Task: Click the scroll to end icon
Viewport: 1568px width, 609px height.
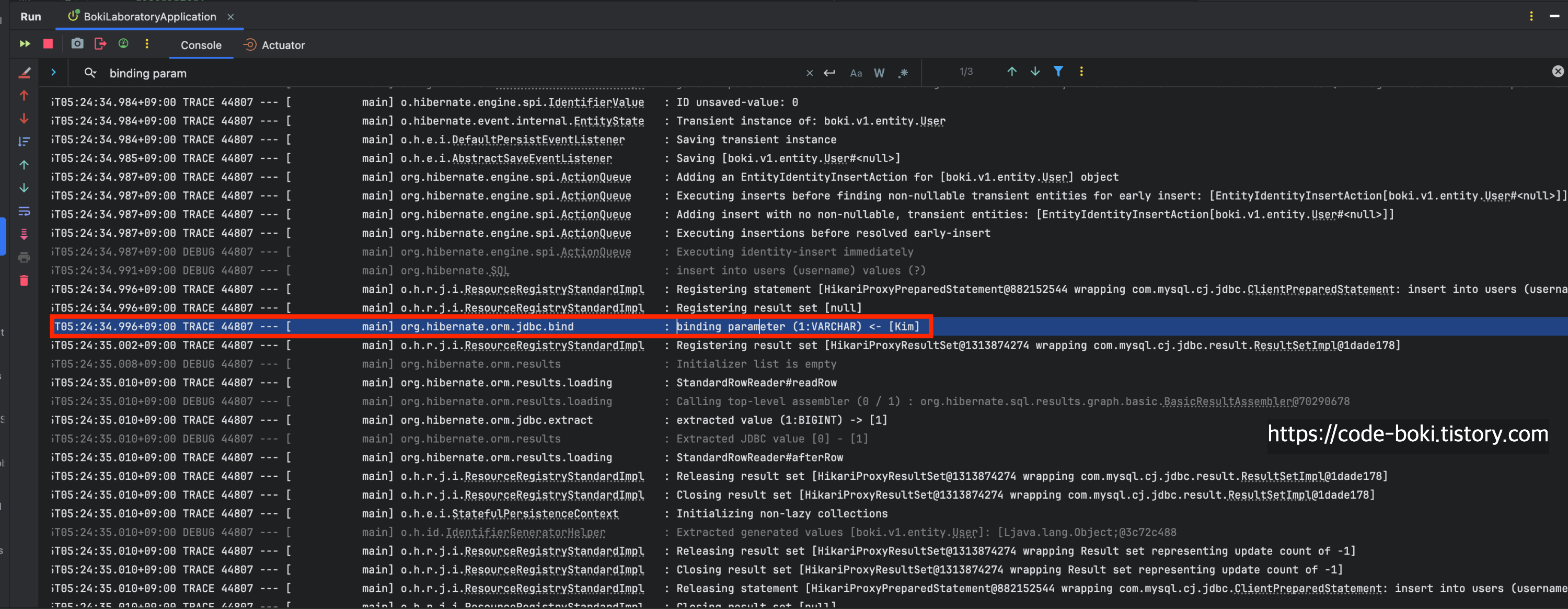Action: (x=25, y=235)
